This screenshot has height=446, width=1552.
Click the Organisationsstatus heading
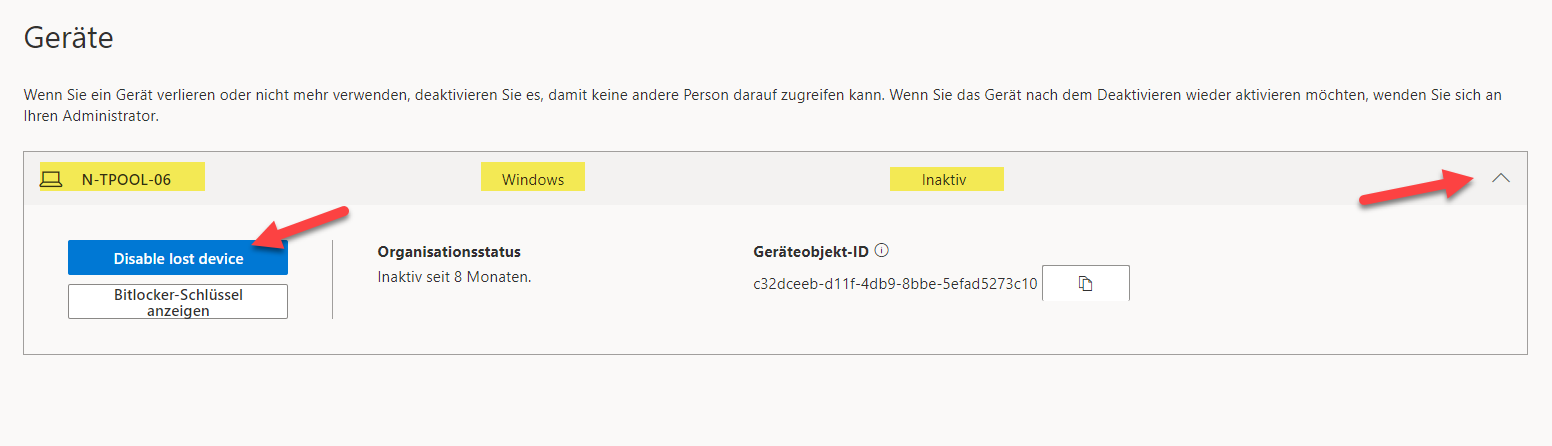[449, 252]
